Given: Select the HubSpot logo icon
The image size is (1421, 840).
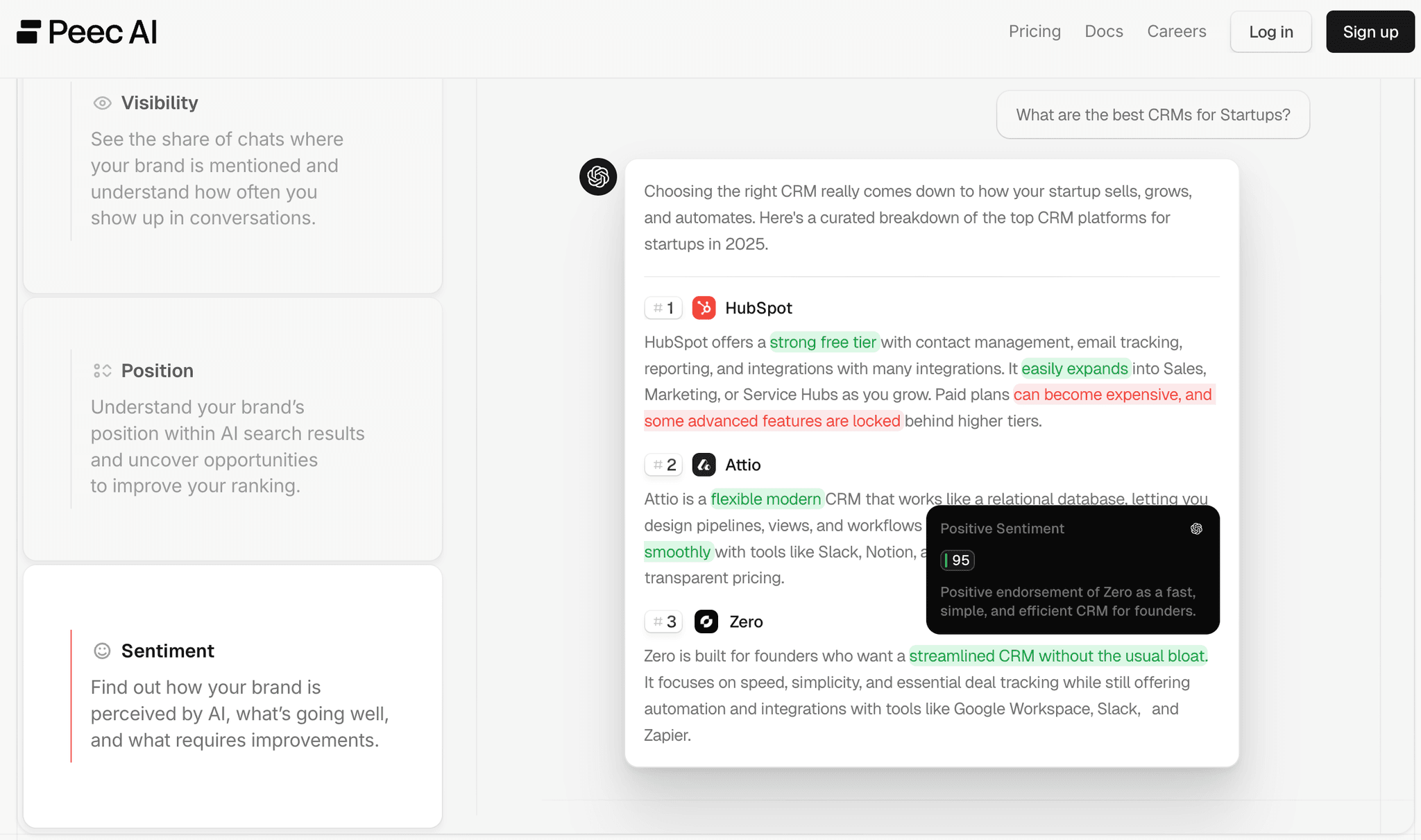Looking at the screenshot, I should click(704, 307).
